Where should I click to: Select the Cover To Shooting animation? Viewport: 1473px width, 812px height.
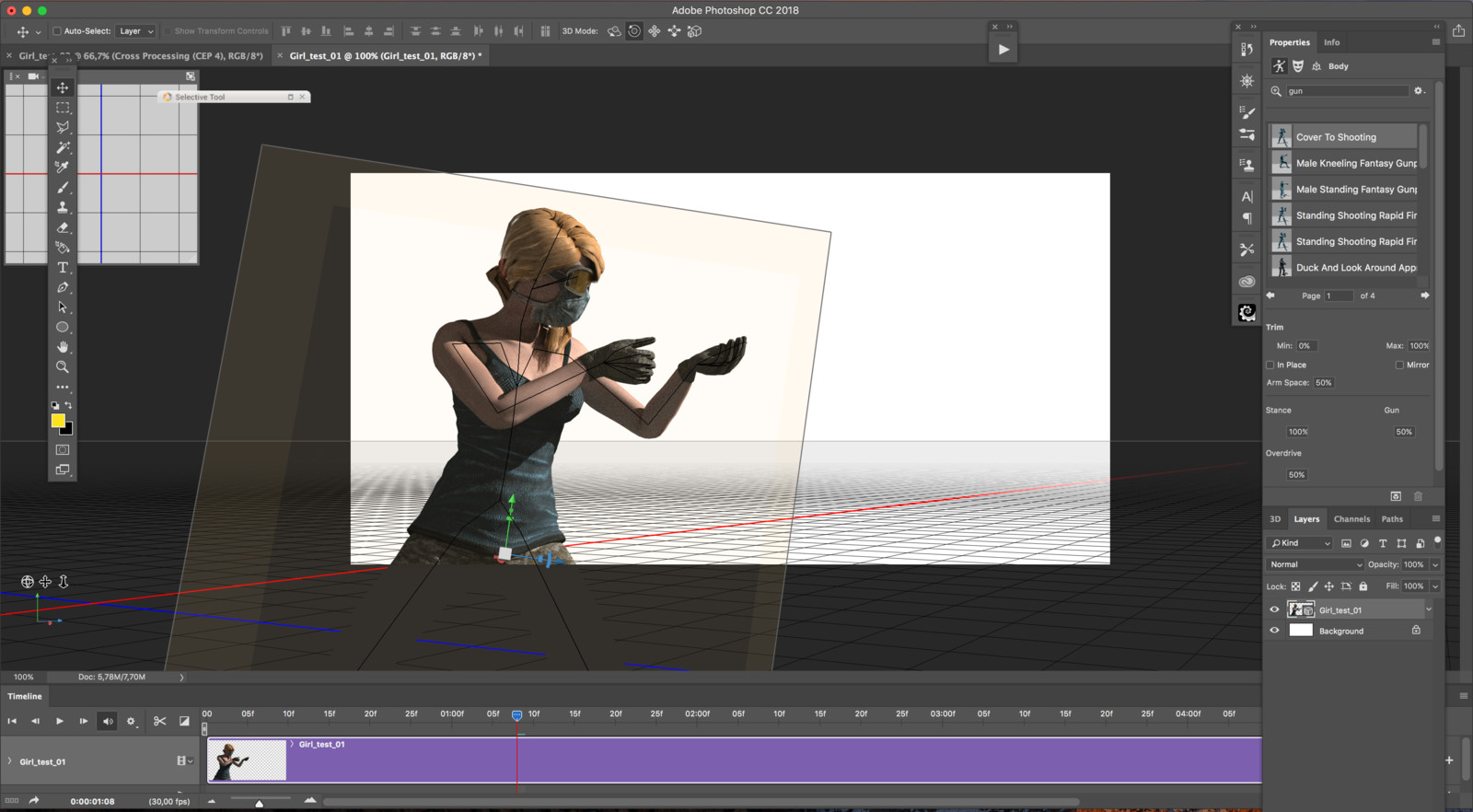pyautogui.click(x=1344, y=137)
